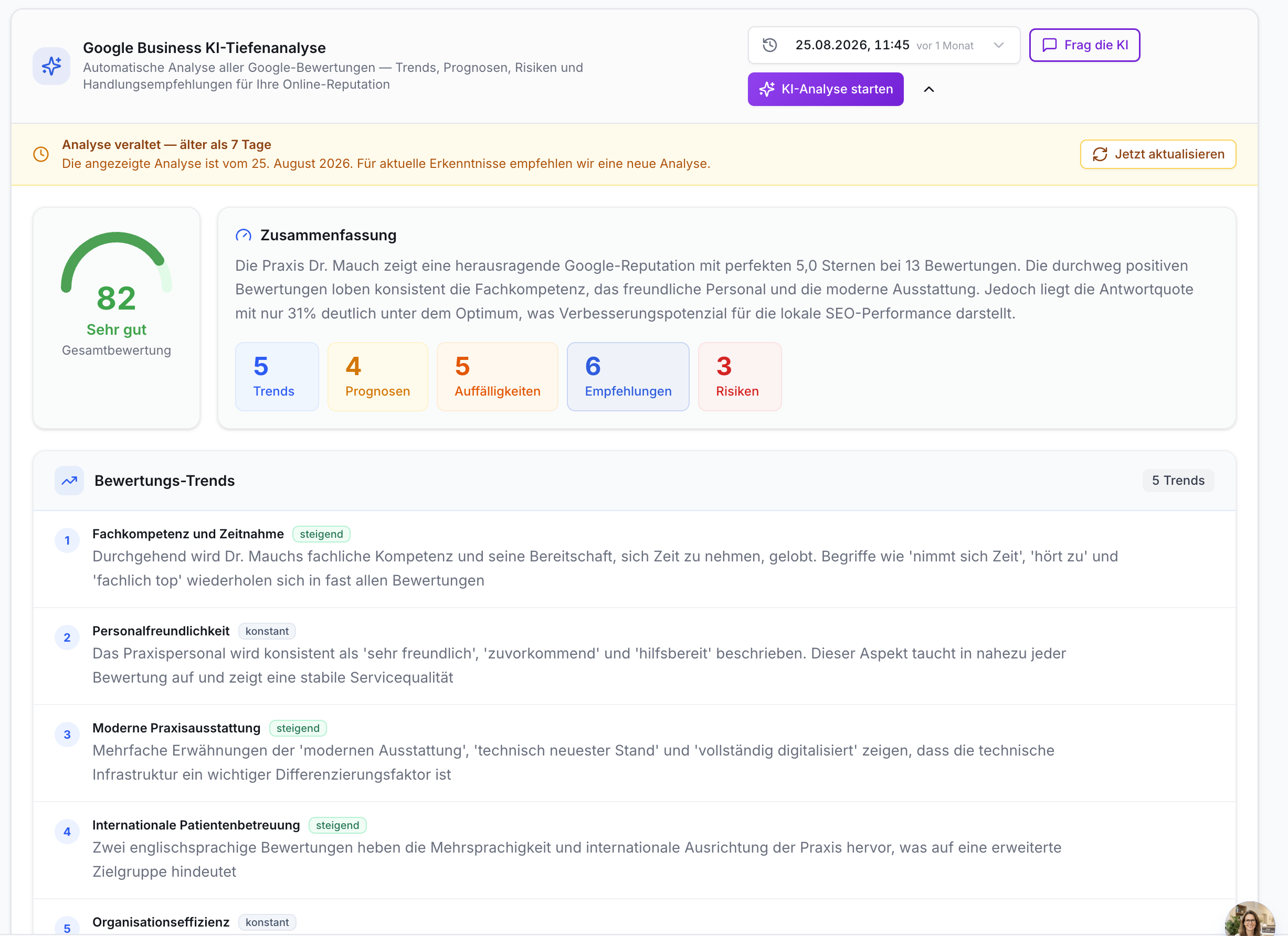
Task: Open the avatar chat widget in the corner
Action: tap(1249, 918)
